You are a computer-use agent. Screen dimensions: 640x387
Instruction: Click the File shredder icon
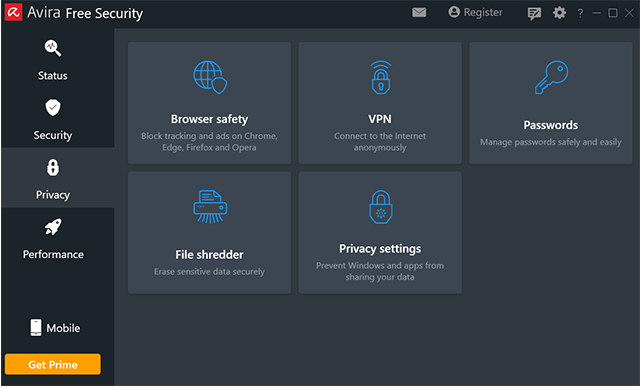(x=210, y=207)
